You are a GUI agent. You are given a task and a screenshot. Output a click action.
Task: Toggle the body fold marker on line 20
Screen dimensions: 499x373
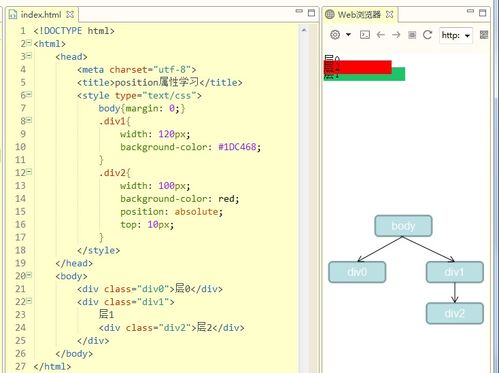tap(29, 275)
